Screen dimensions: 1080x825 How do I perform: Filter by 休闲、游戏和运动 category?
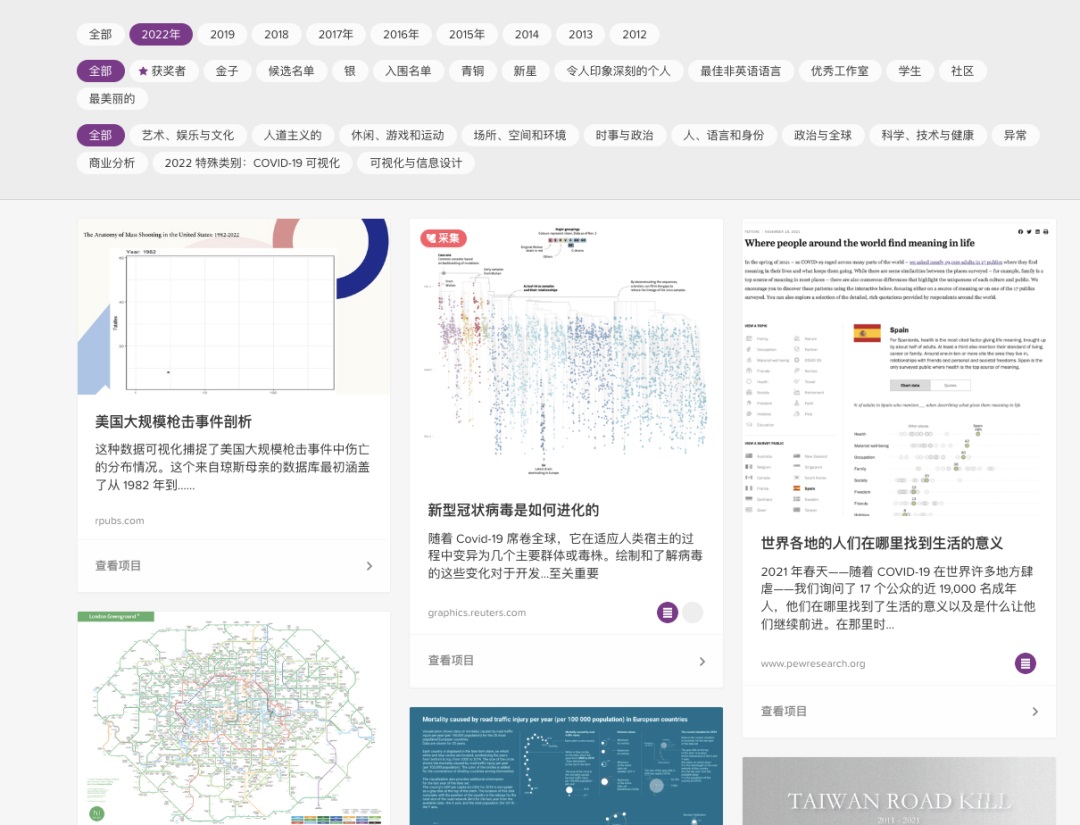click(x=397, y=135)
